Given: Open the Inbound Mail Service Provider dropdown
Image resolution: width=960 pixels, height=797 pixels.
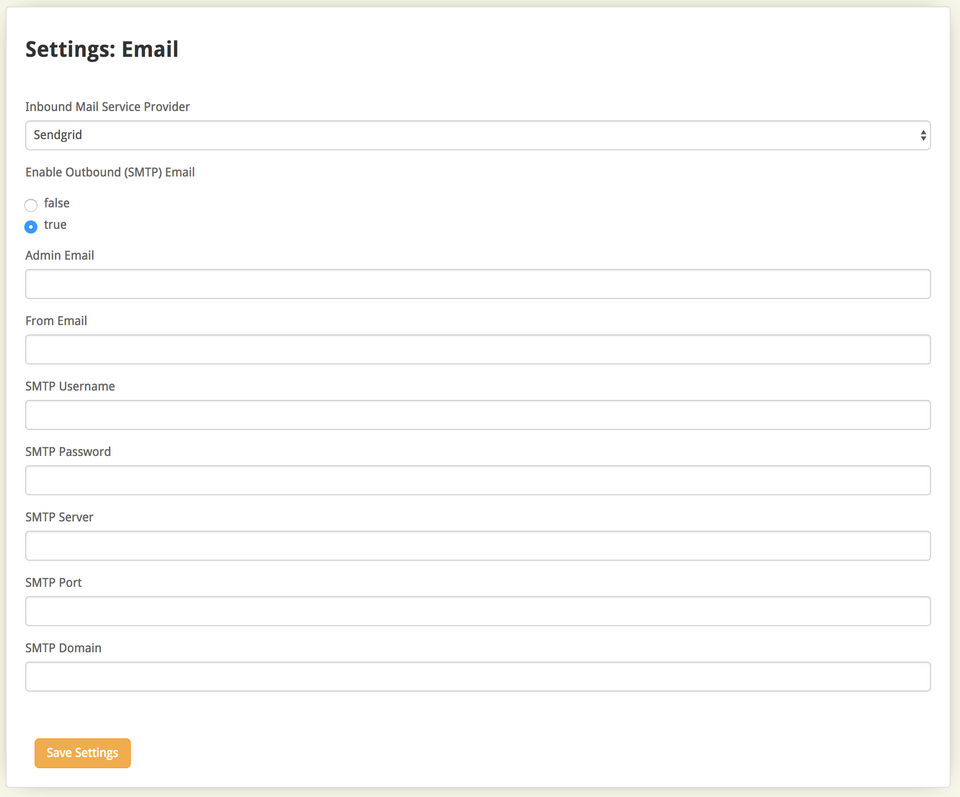Looking at the screenshot, I should (477, 135).
